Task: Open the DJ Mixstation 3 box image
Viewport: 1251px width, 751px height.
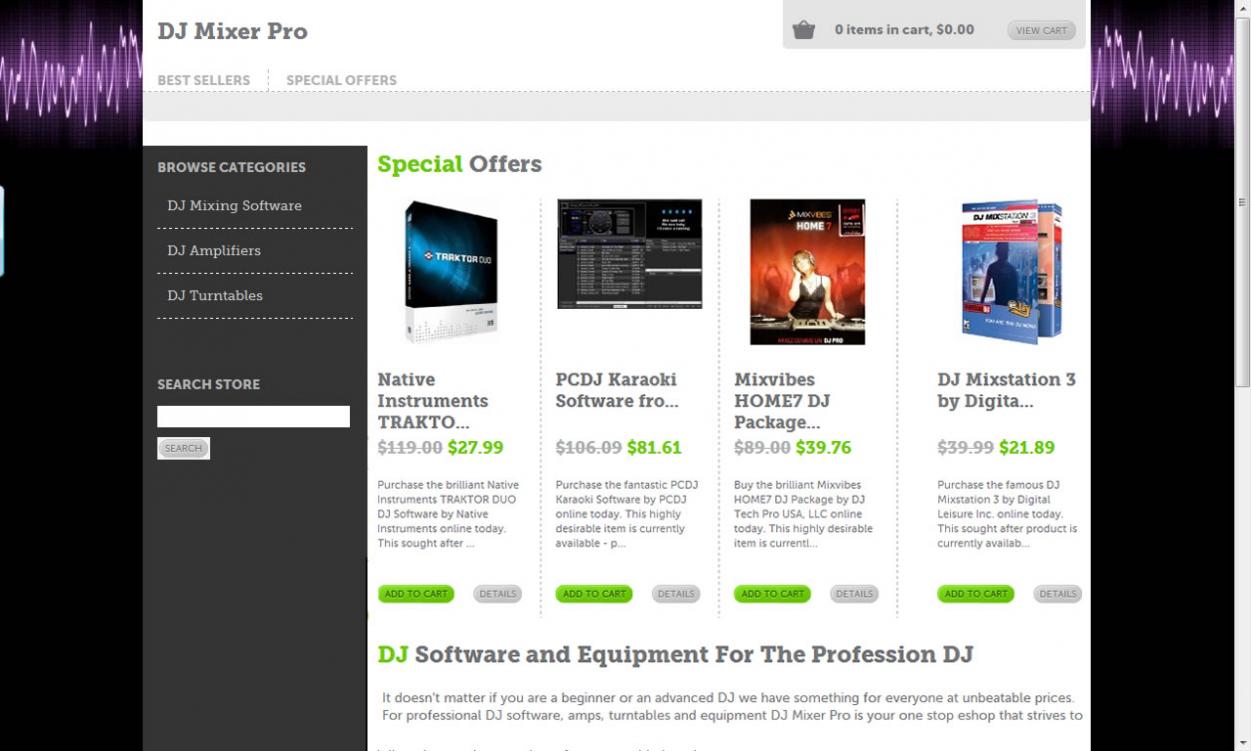Action: coord(1011,272)
